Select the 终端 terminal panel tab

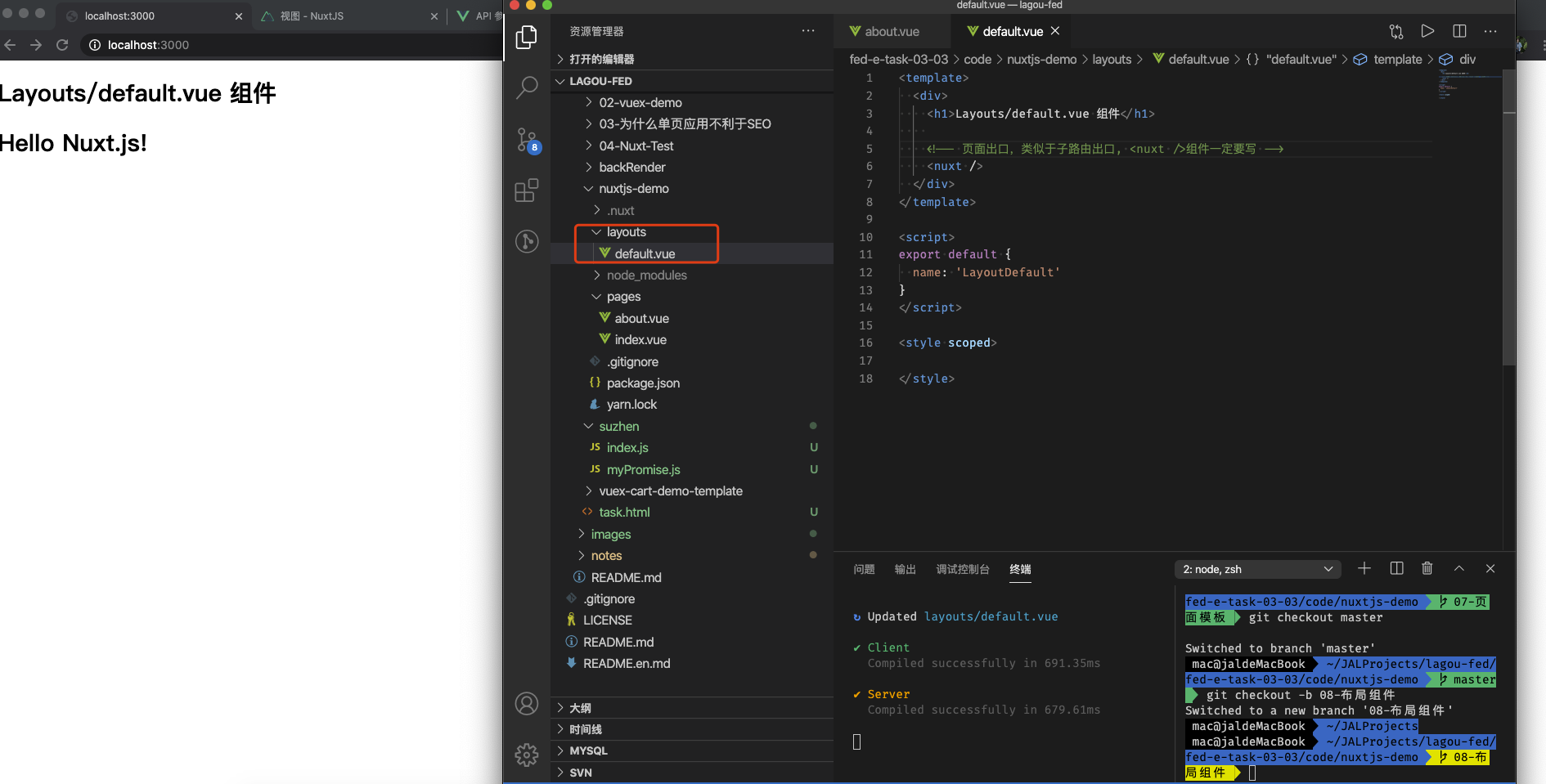pos(1020,569)
